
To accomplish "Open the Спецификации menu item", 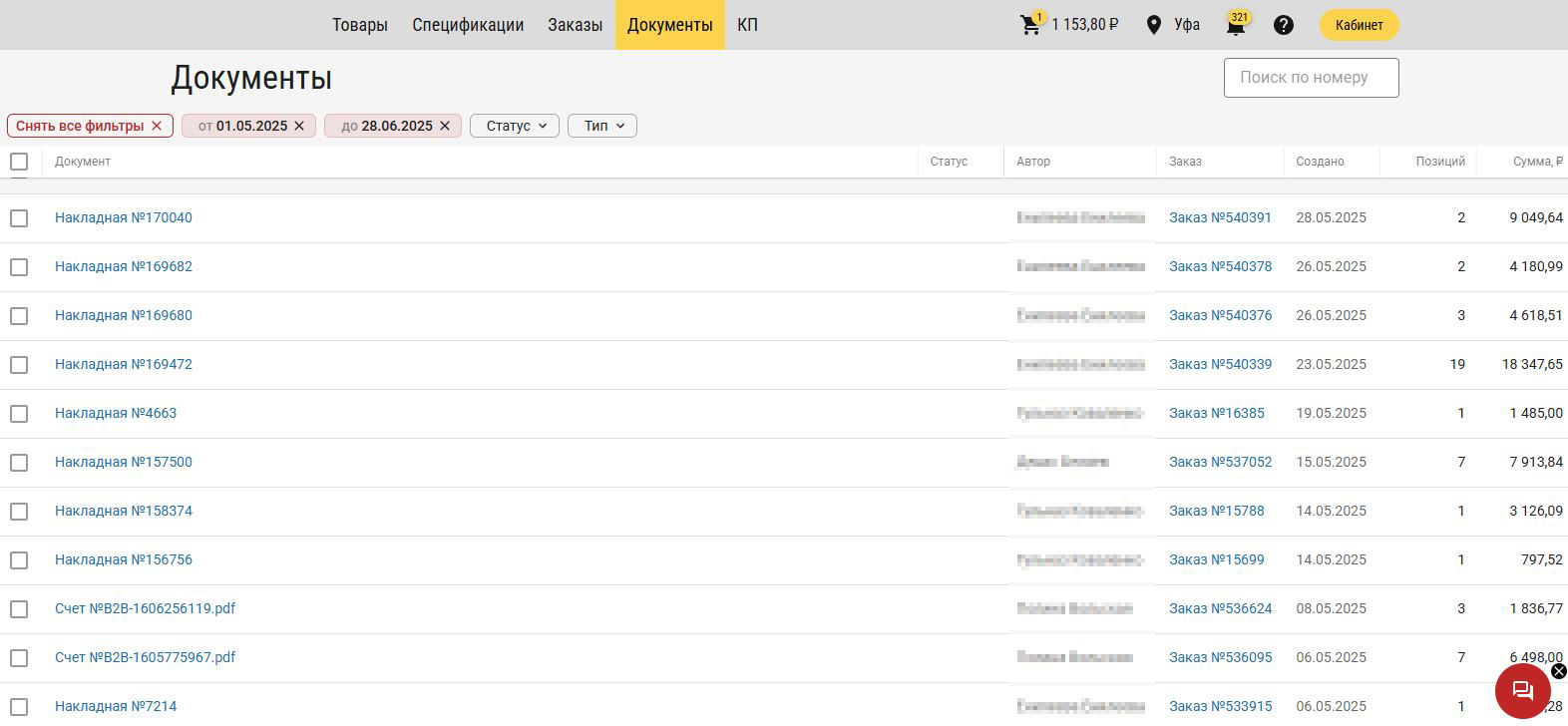I will [x=468, y=25].
